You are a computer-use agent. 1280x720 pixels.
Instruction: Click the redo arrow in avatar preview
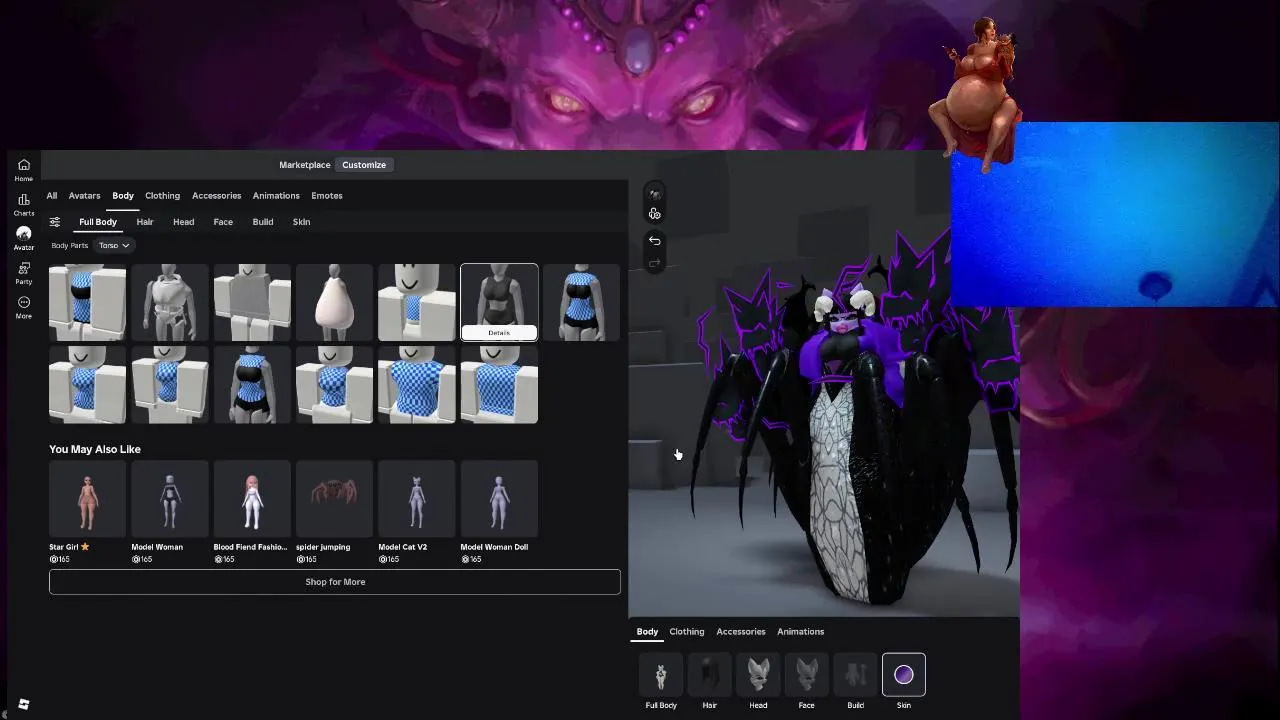[654, 263]
